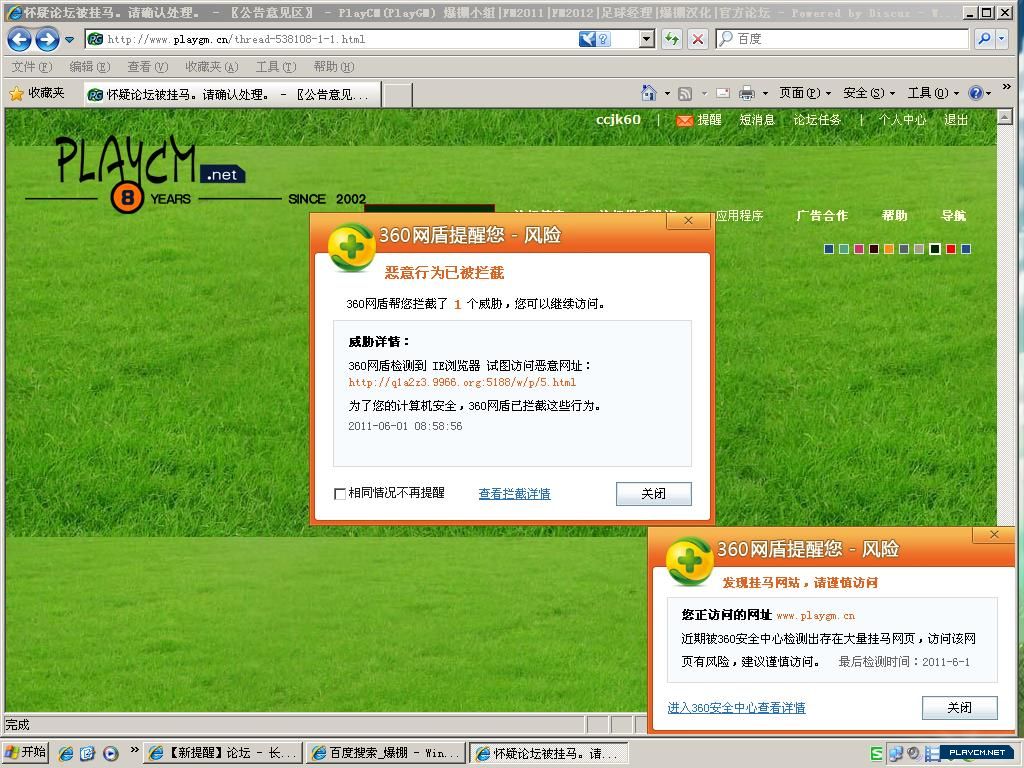Screen dimensions: 1024x768
Task: Open the 查看(V) menu
Action: [x=147, y=67]
